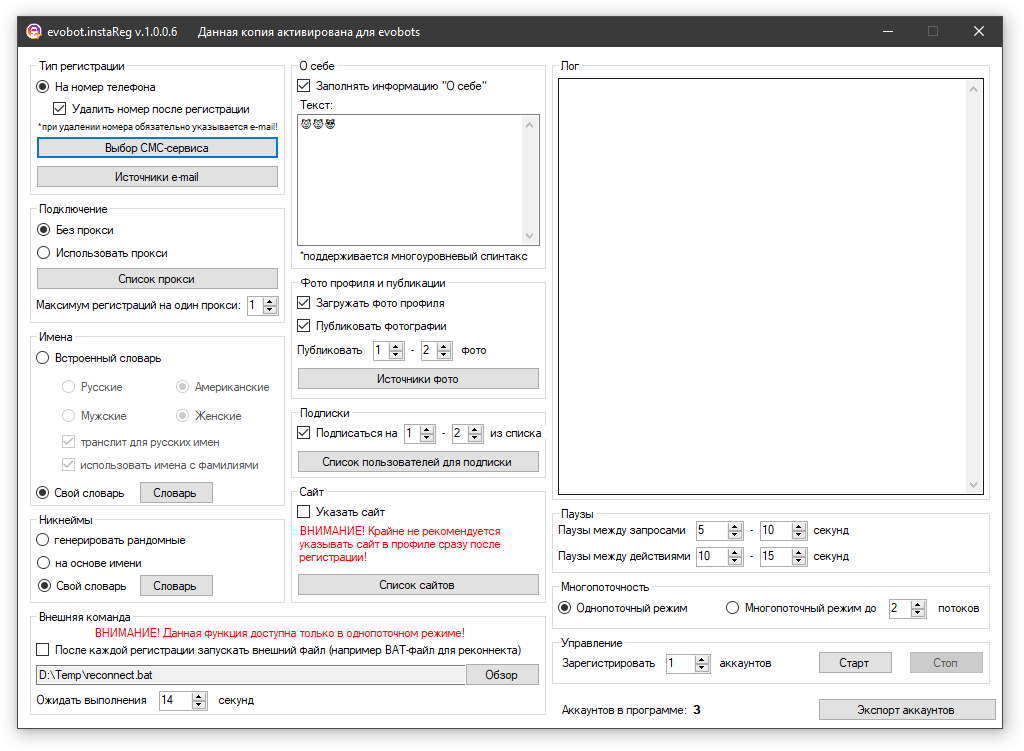Click the external file path field
Image resolution: width=1024 pixels, height=751 pixels.
(250, 675)
